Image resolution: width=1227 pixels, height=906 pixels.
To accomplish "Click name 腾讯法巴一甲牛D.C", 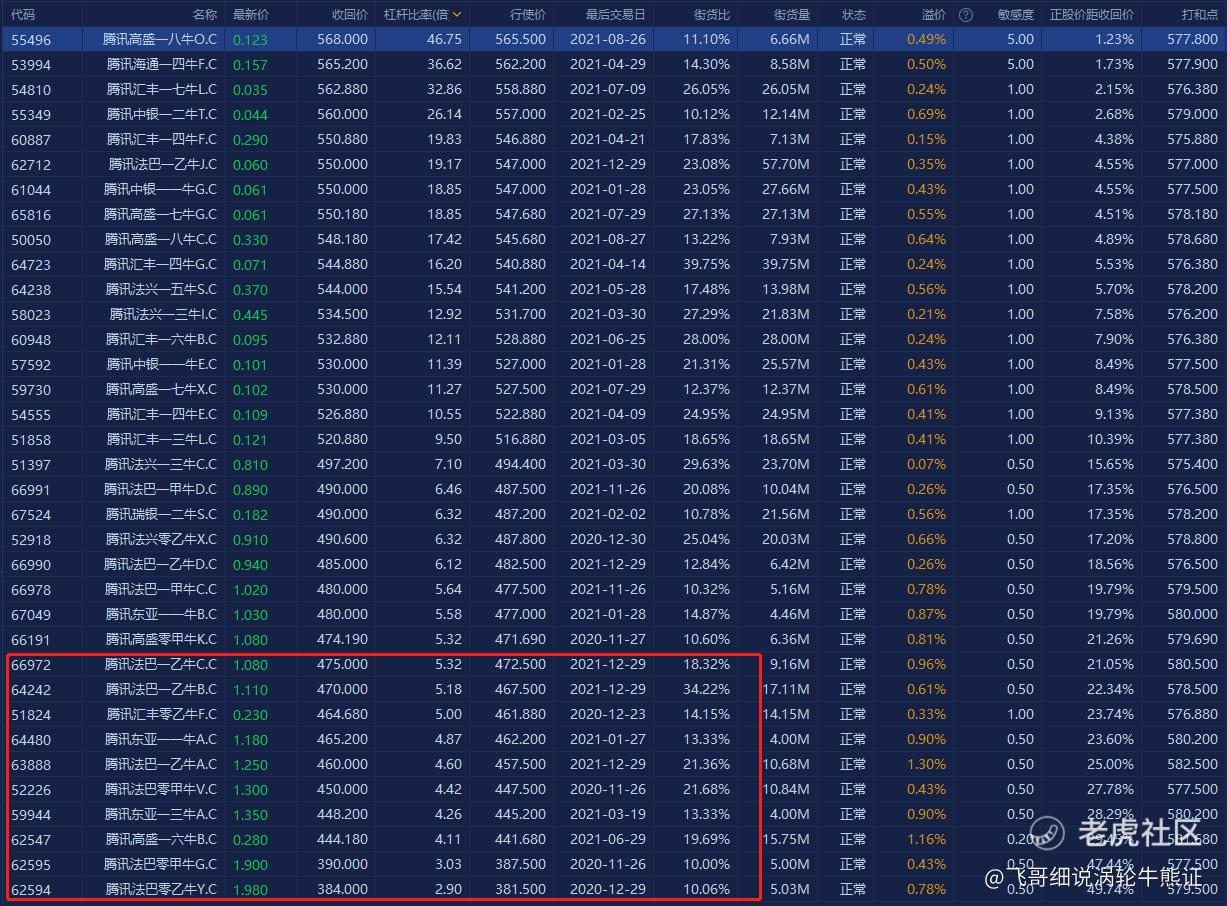I will 160,489.
